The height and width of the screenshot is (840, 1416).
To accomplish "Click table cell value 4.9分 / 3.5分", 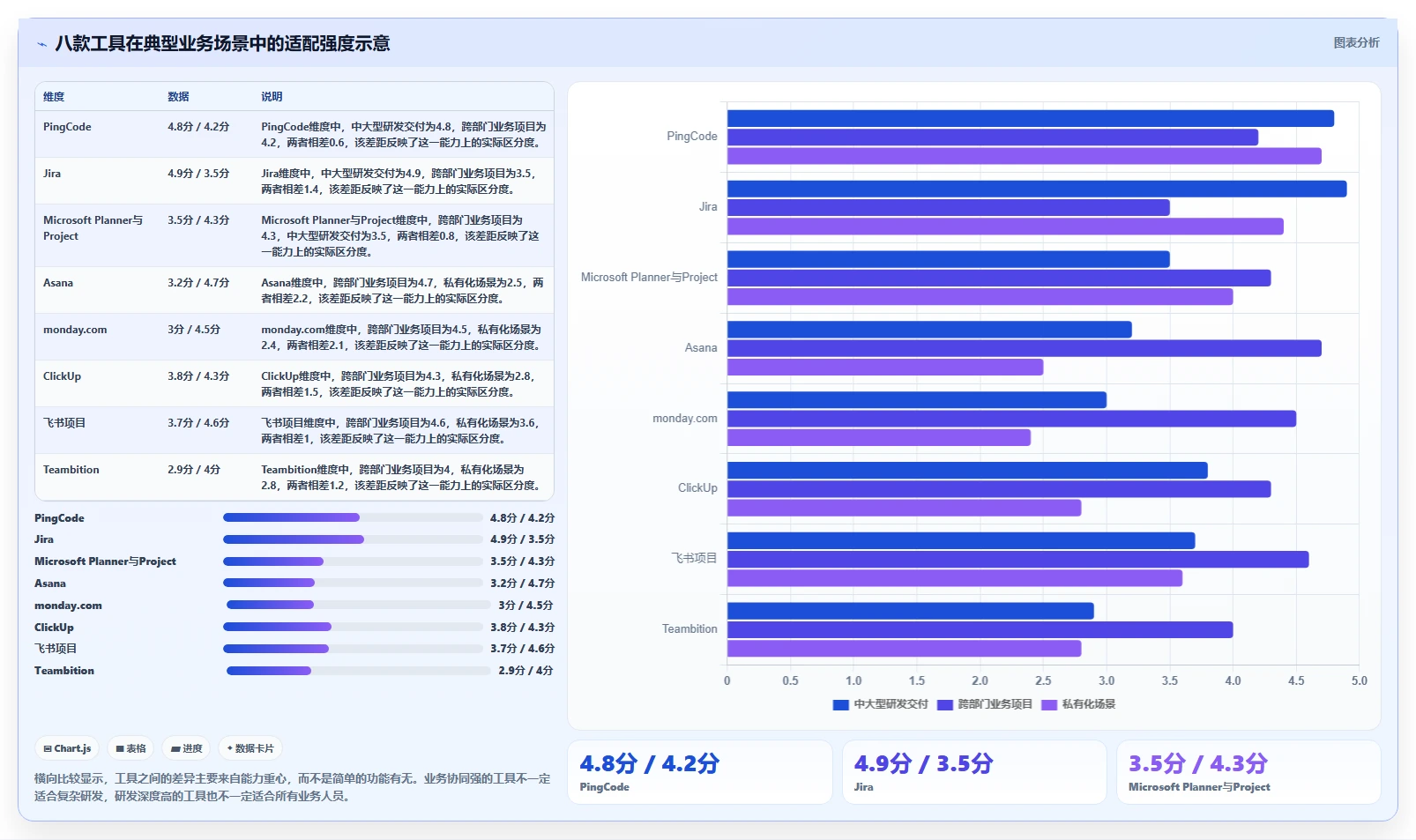I will pyautogui.click(x=198, y=174).
